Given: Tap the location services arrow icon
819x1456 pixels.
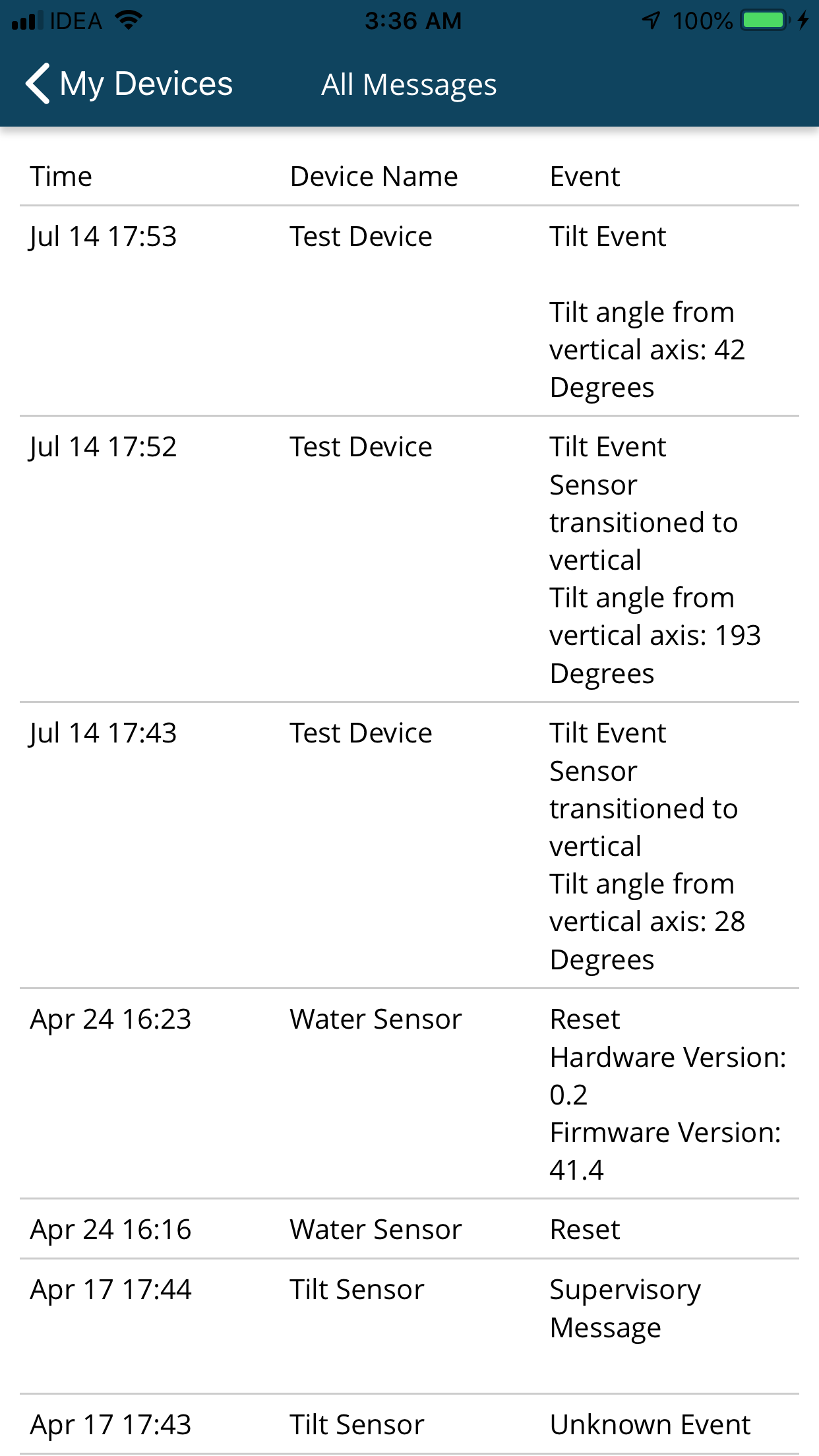Looking at the screenshot, I should pos(650,20).
